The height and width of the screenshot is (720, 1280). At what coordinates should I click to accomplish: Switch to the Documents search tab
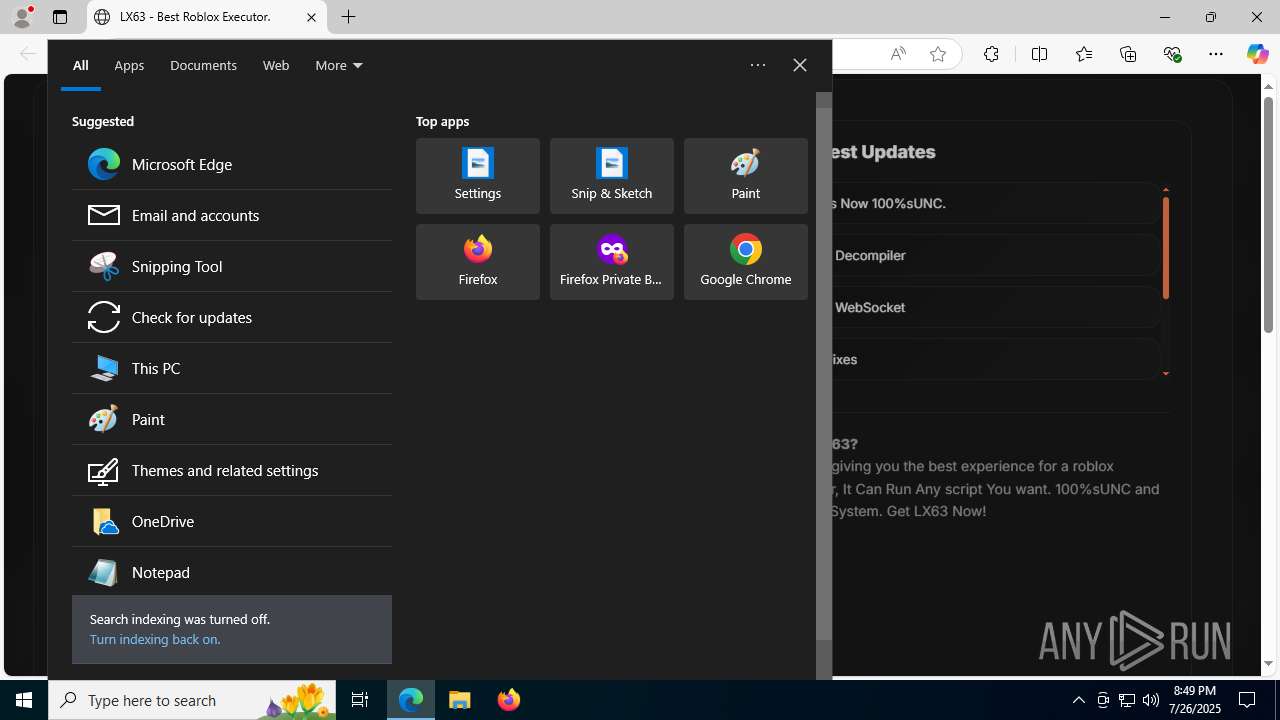tap(203, 65)
